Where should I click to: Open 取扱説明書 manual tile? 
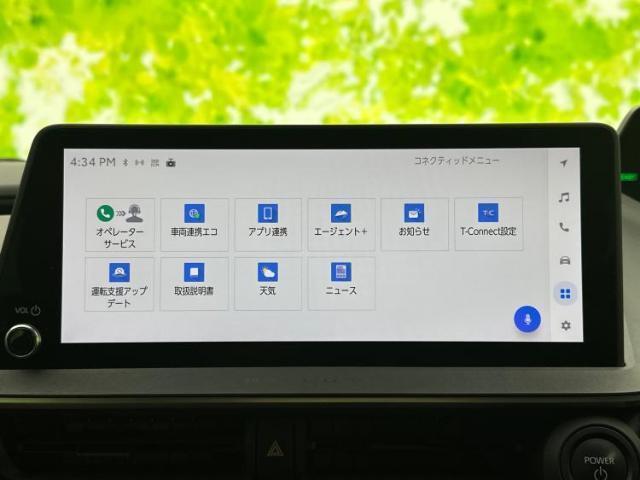point(194,284)
